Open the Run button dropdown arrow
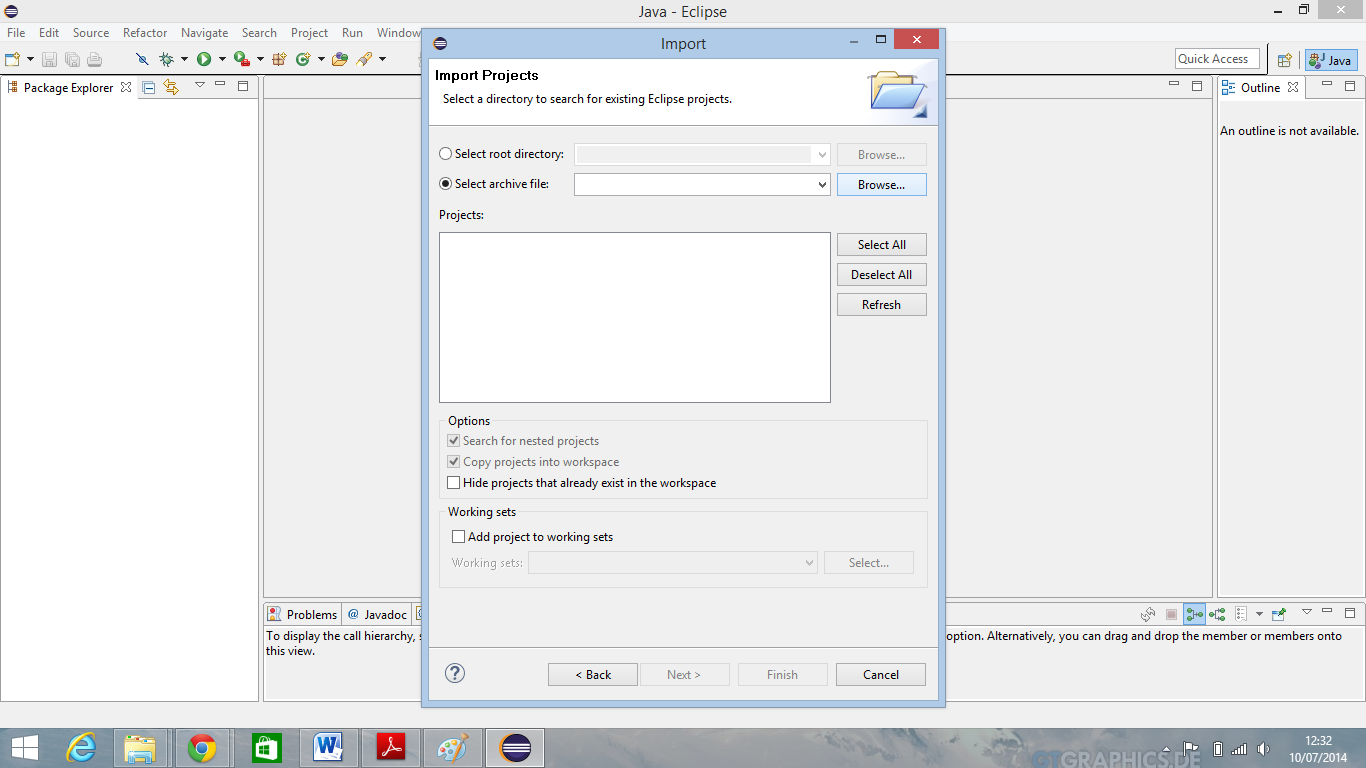The width and height of the screenshot is (1366, 768). click(221, 60)
